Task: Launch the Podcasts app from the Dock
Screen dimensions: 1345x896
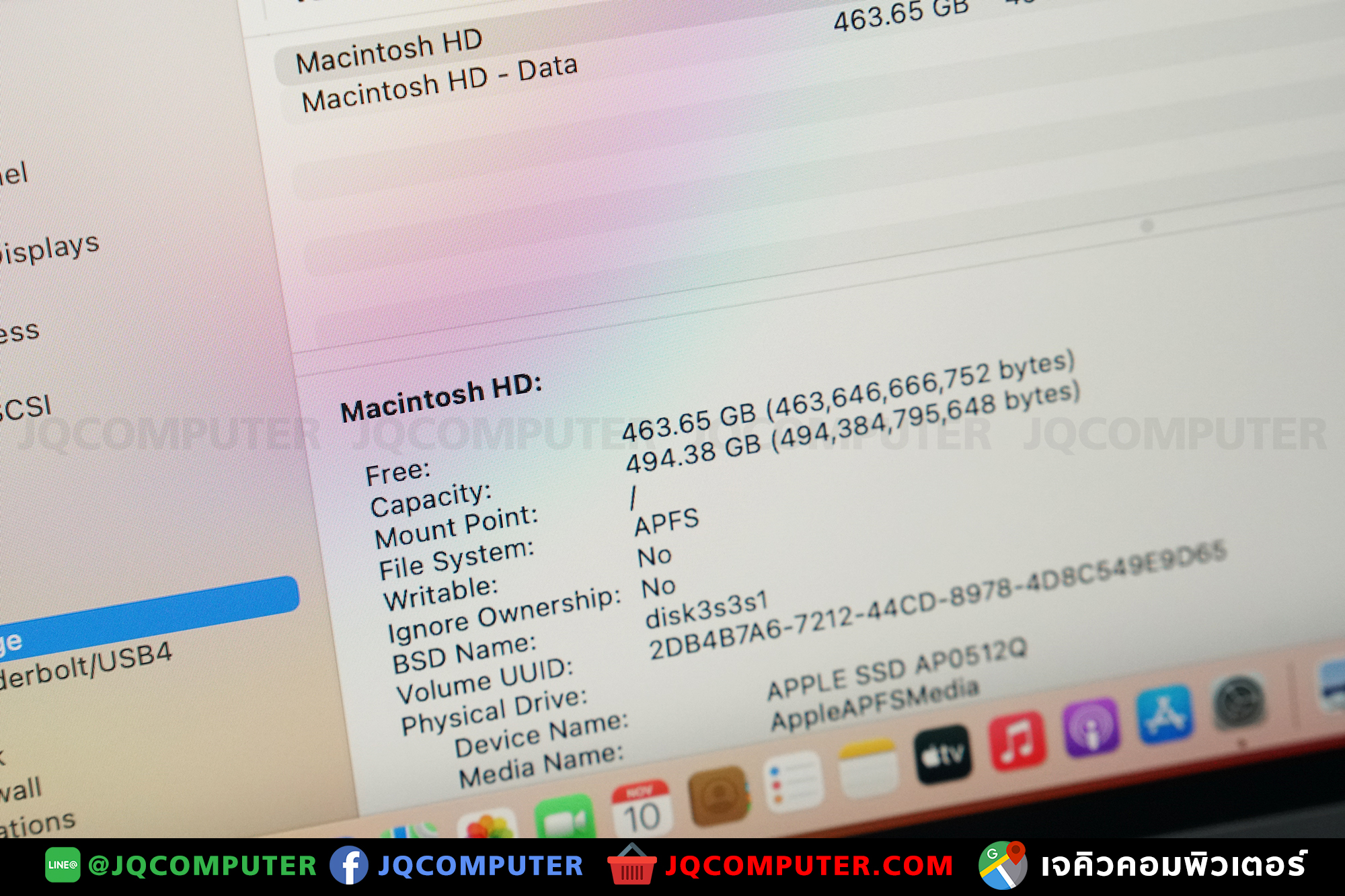Action: coord(1091,727)
